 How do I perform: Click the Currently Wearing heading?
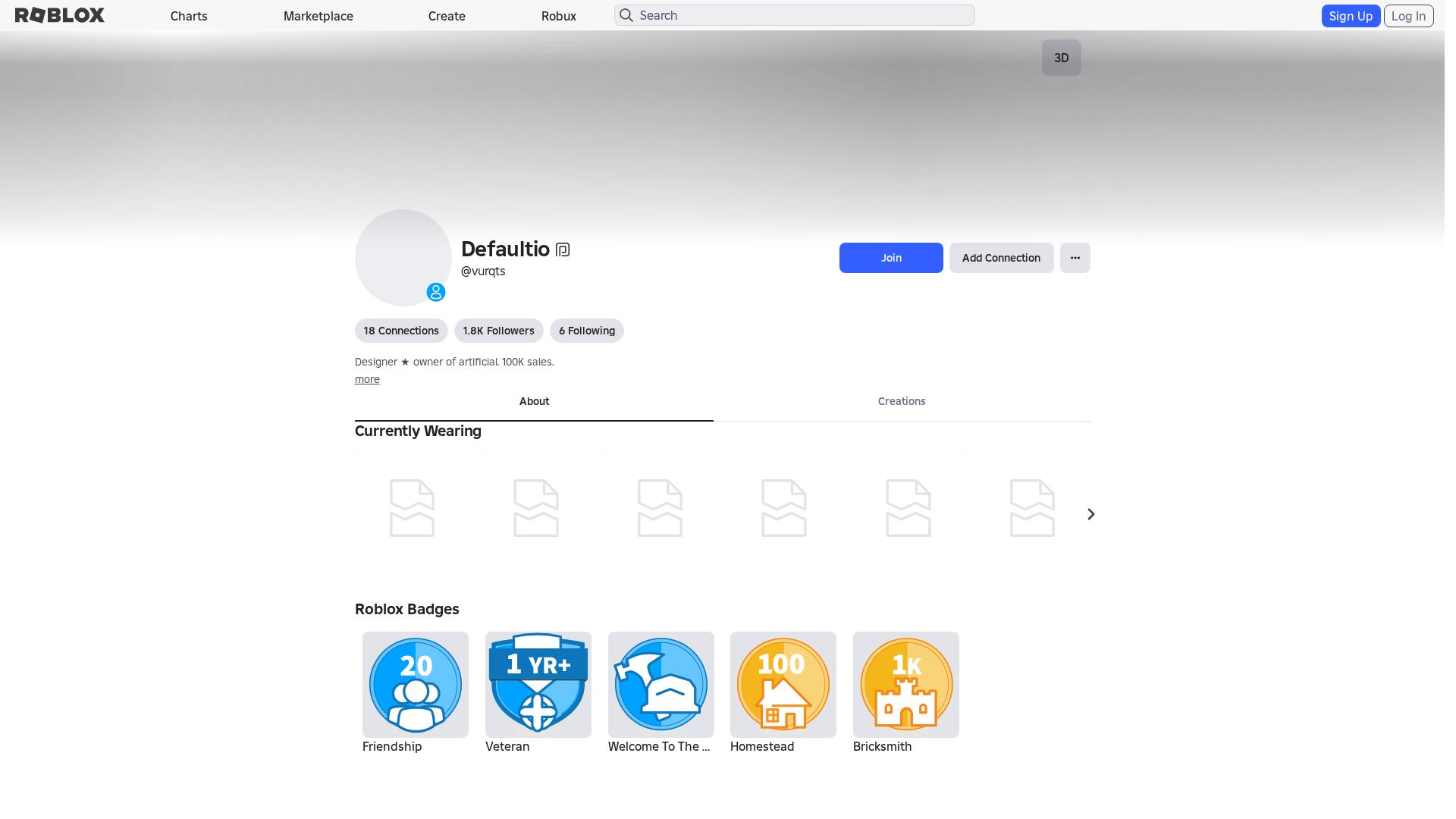418,431
